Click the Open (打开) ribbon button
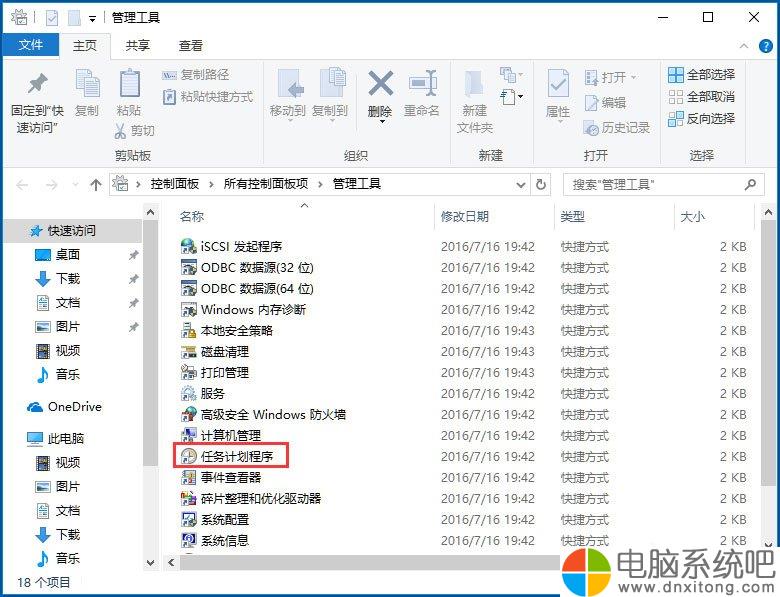Screen dimensions: 780x597 click(x=610, y=78)
